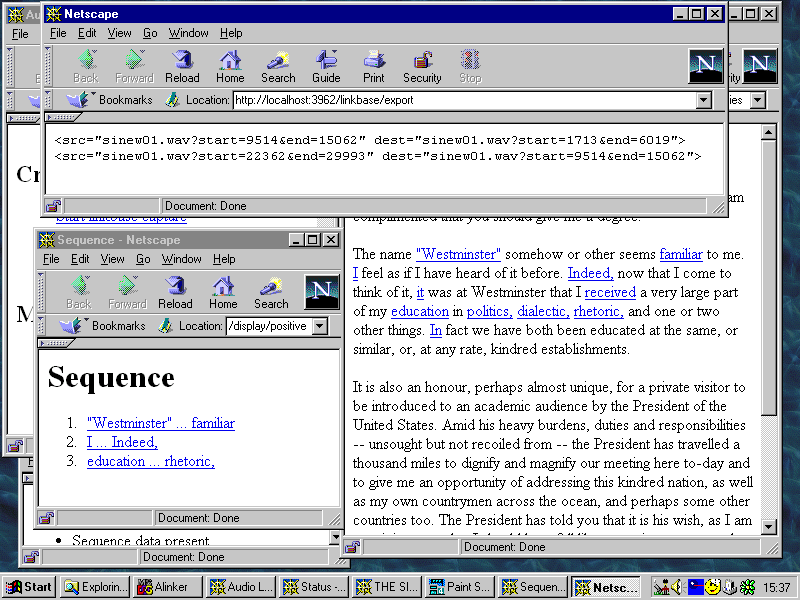This screenshot has width=800, height=600.
Task: Open Search in the Sequence window toolbar
Action: [271, 292]
